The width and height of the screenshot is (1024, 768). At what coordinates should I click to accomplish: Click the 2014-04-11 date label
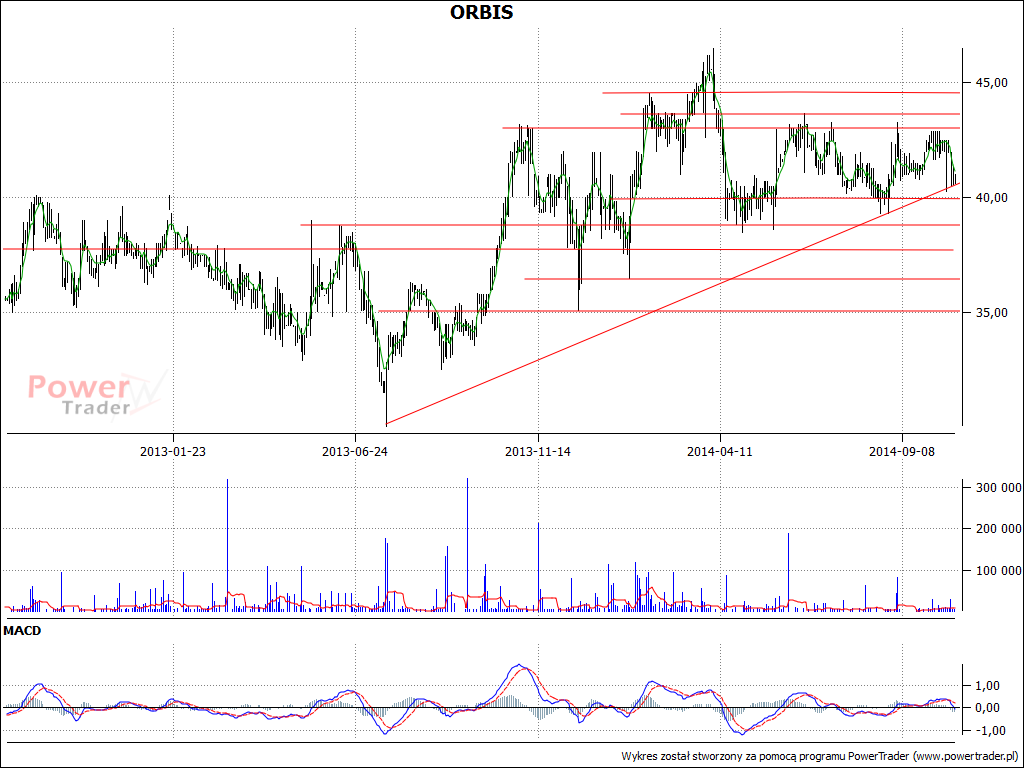[720, 451]
